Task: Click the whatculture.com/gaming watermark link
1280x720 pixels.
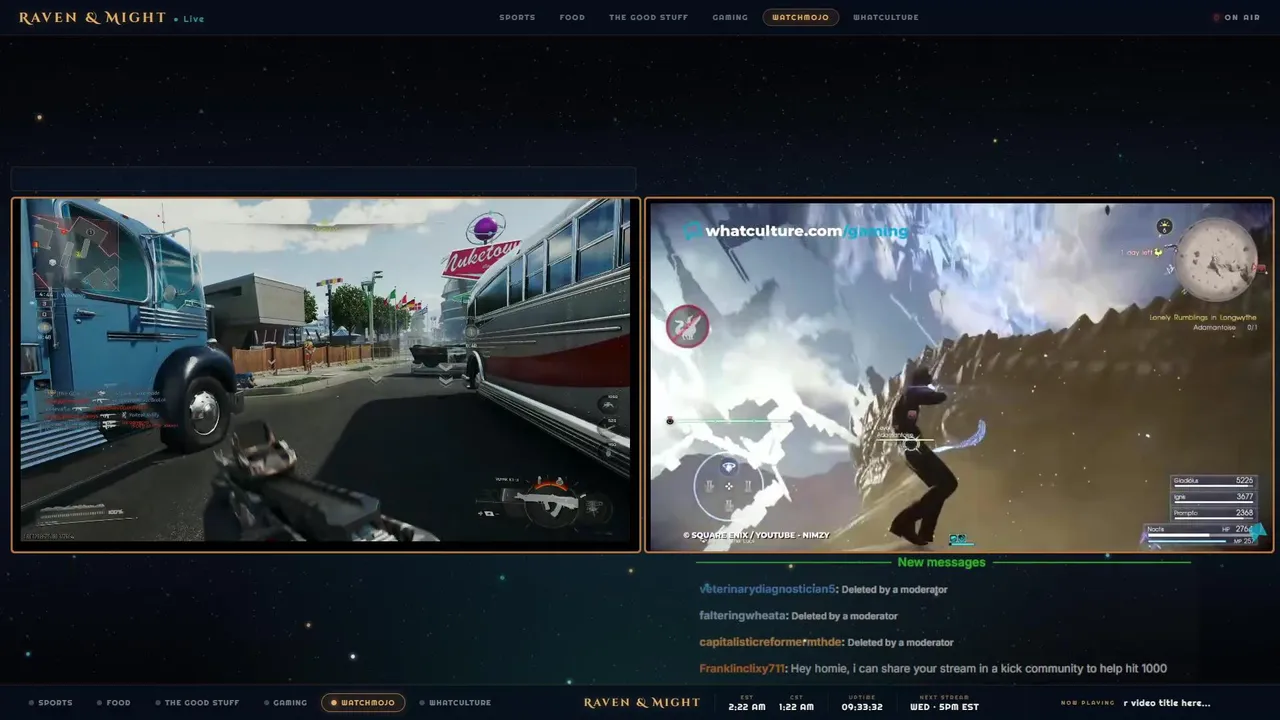Action: [x=796, y=231]
